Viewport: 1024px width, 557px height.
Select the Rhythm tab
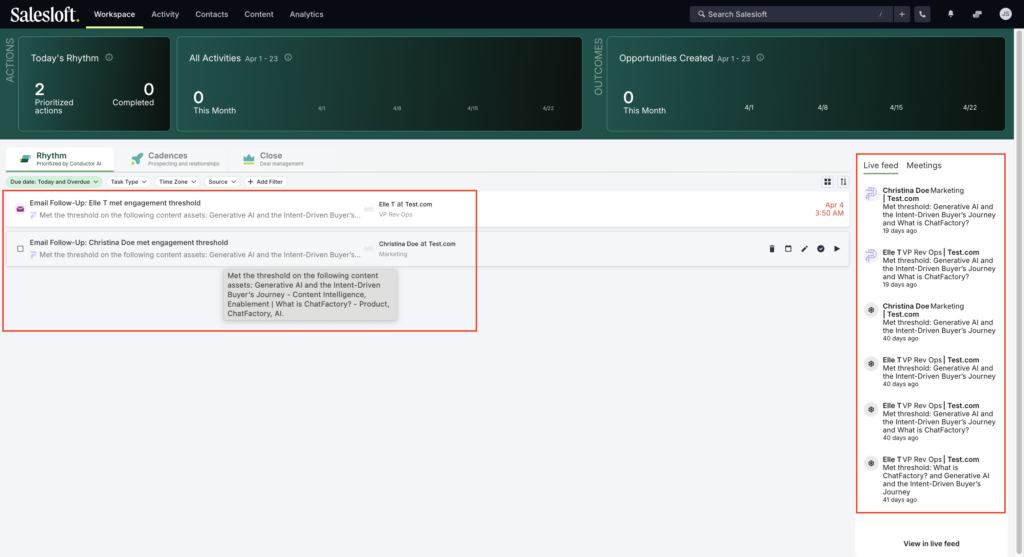pyautogui.click(x=60, y=159)
